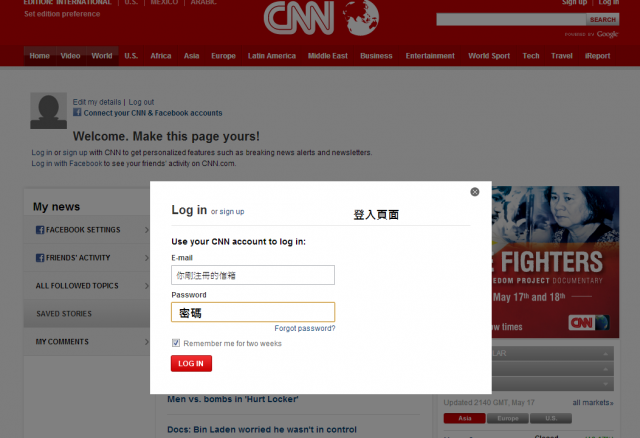Open All Followed Topics item
The width and height of the screenshot is (640, 438).
click(87, 286)
